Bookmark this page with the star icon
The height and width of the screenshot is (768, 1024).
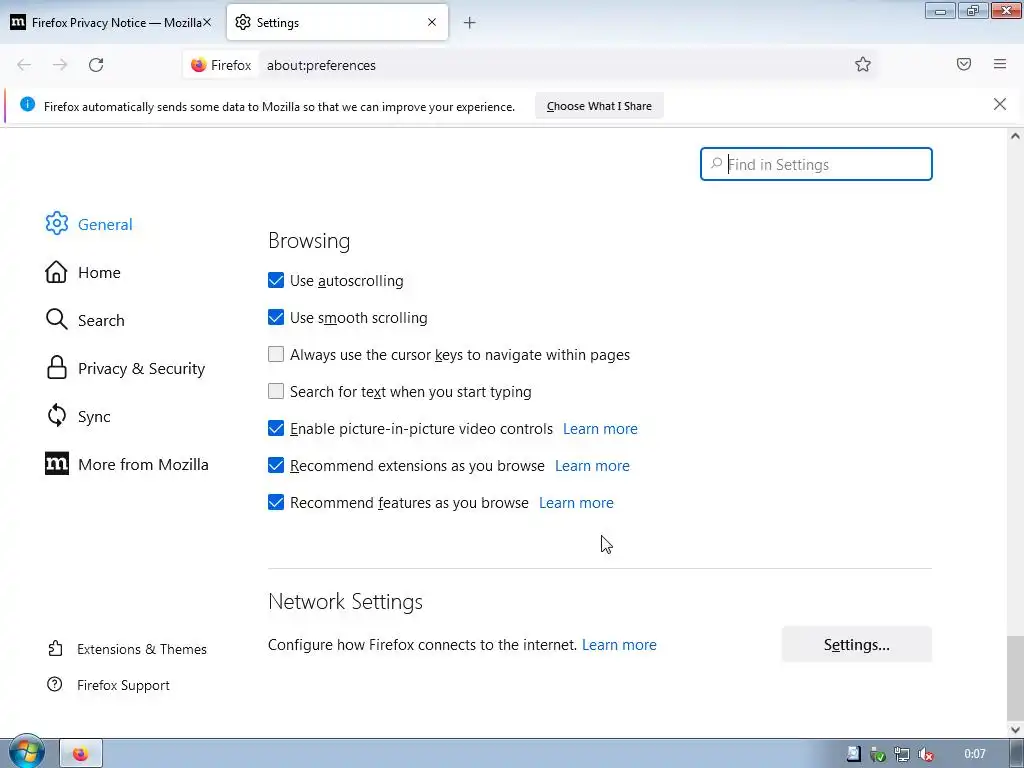[863, 64]
